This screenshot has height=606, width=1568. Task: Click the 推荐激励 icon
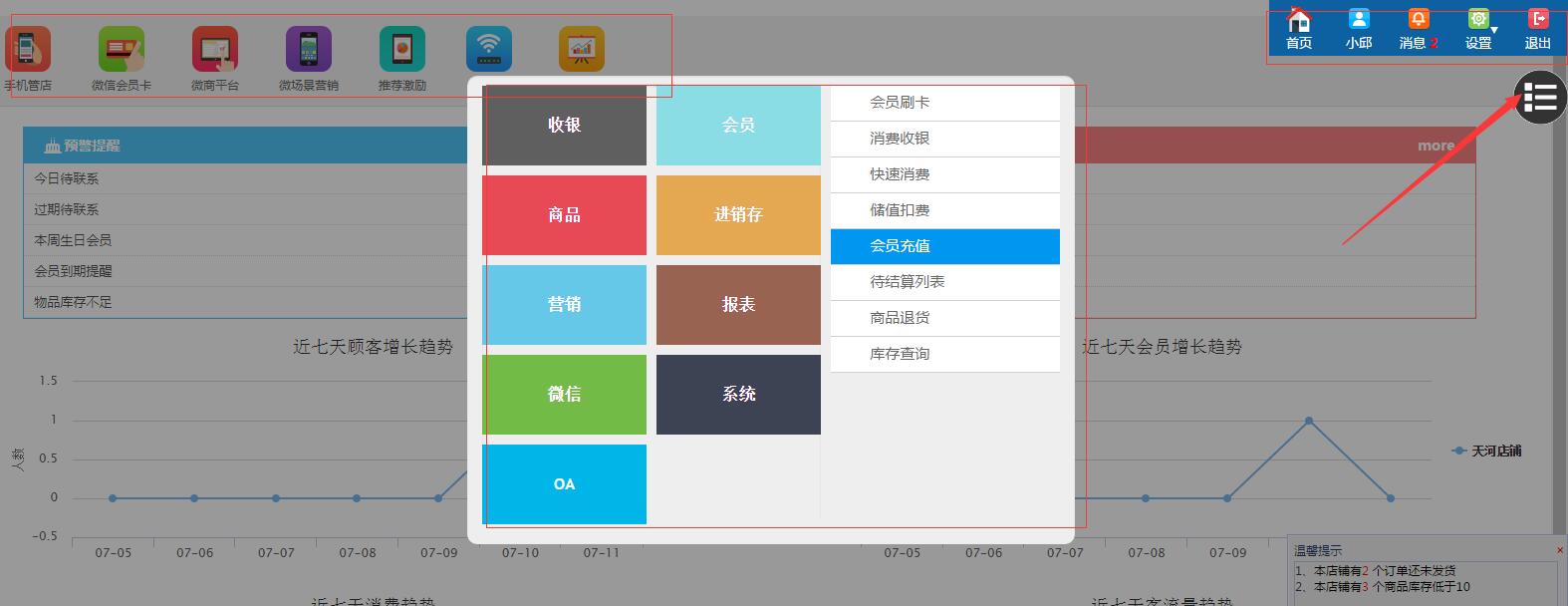[x=402, y=49]
